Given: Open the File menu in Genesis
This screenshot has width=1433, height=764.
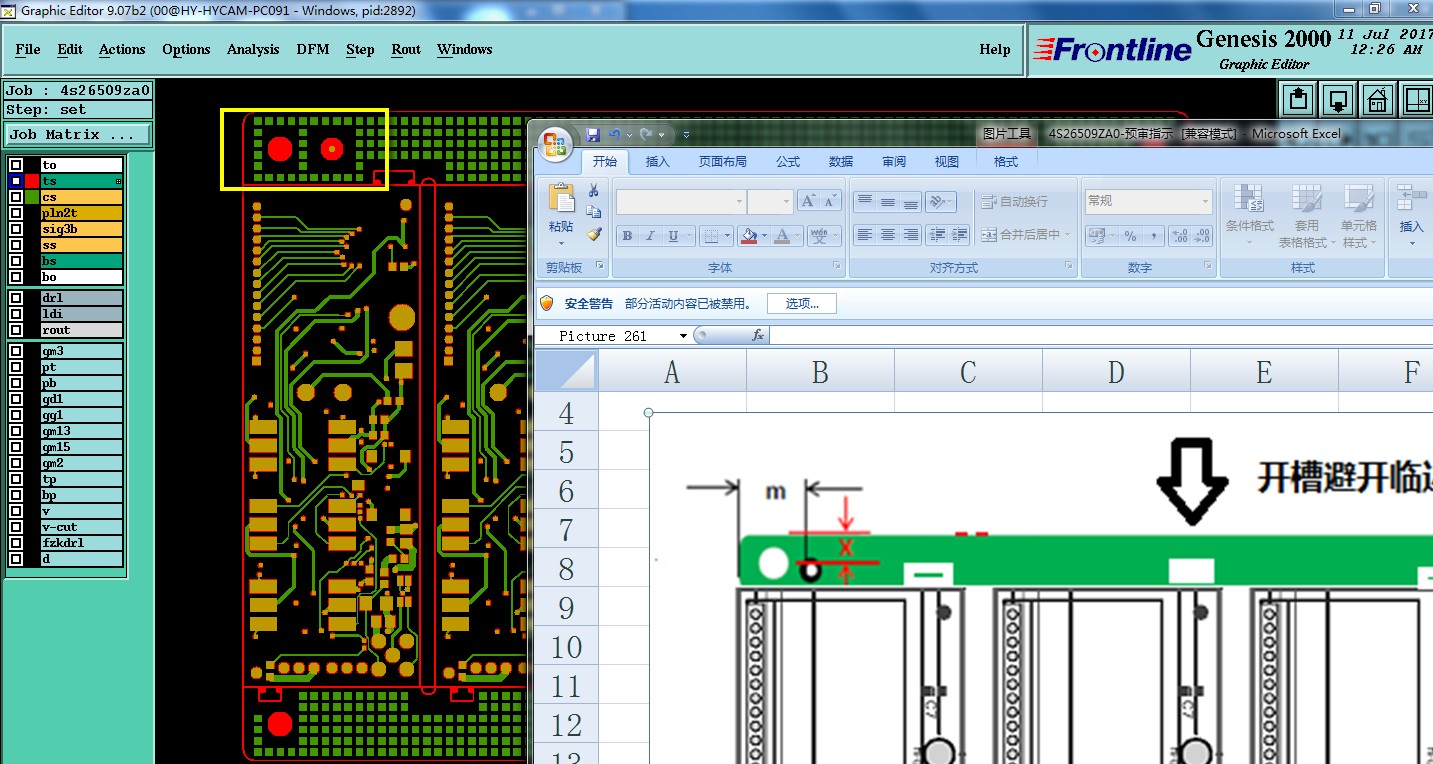Looking at the screenshot, I should 28,49.
